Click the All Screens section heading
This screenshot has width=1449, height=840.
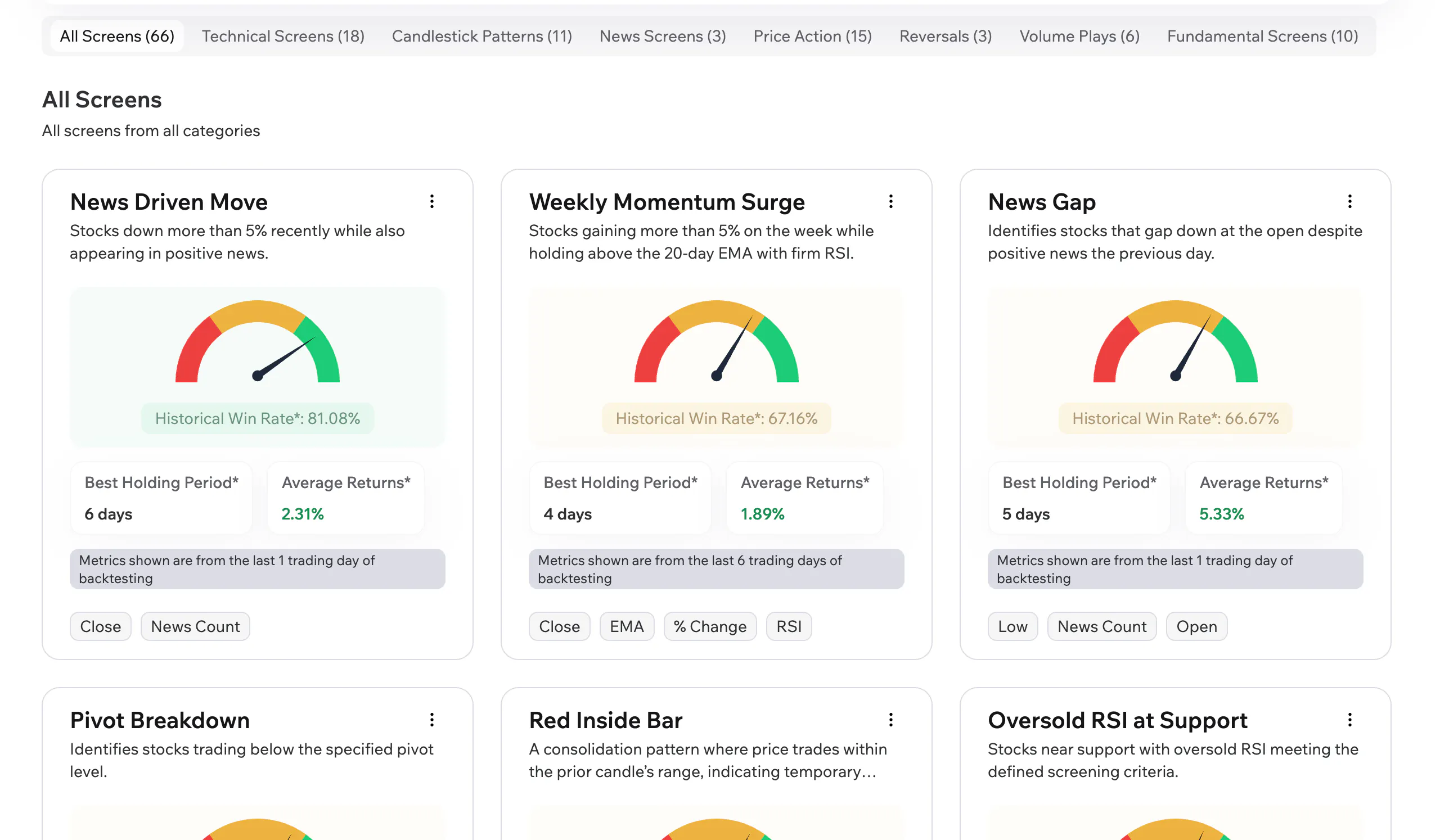point(102,100)
